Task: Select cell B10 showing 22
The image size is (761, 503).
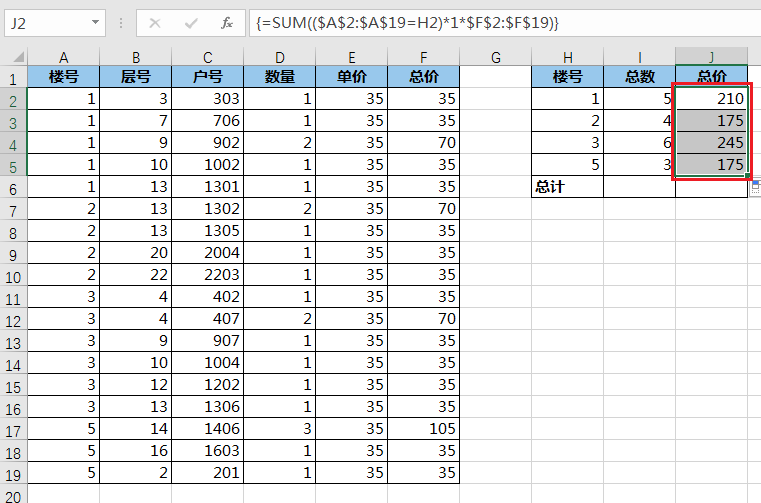Action: coord(135,275)
